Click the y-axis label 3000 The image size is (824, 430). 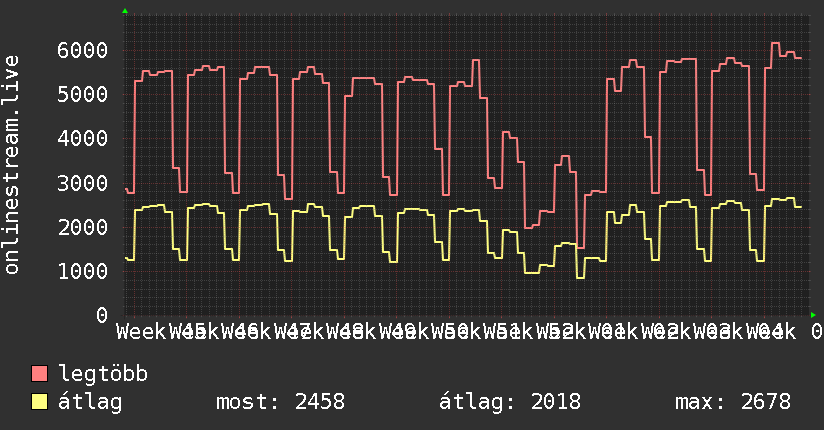[x=83, y=183]
